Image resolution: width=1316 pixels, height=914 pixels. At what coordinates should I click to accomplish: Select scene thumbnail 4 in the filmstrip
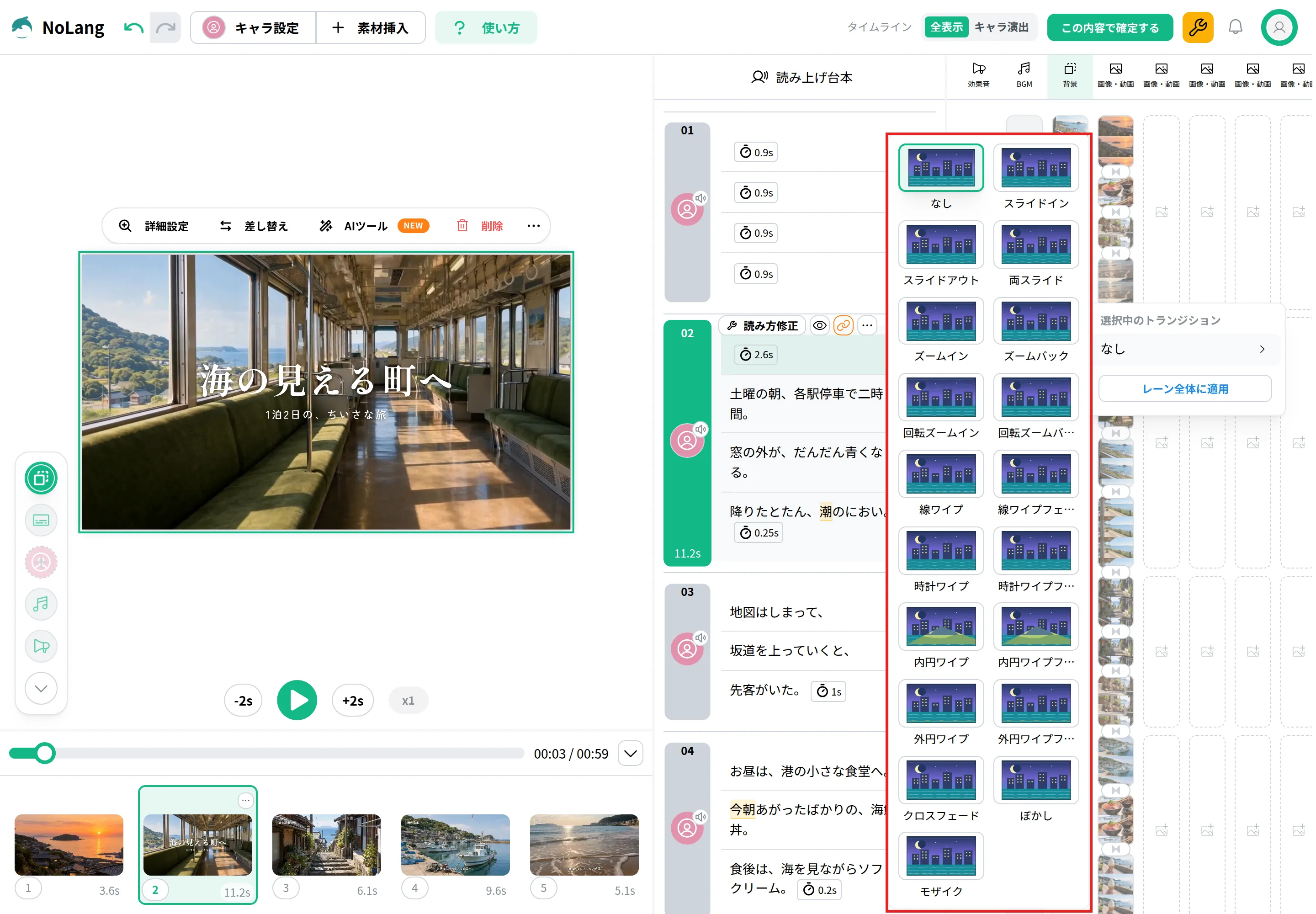coord(455,845)
